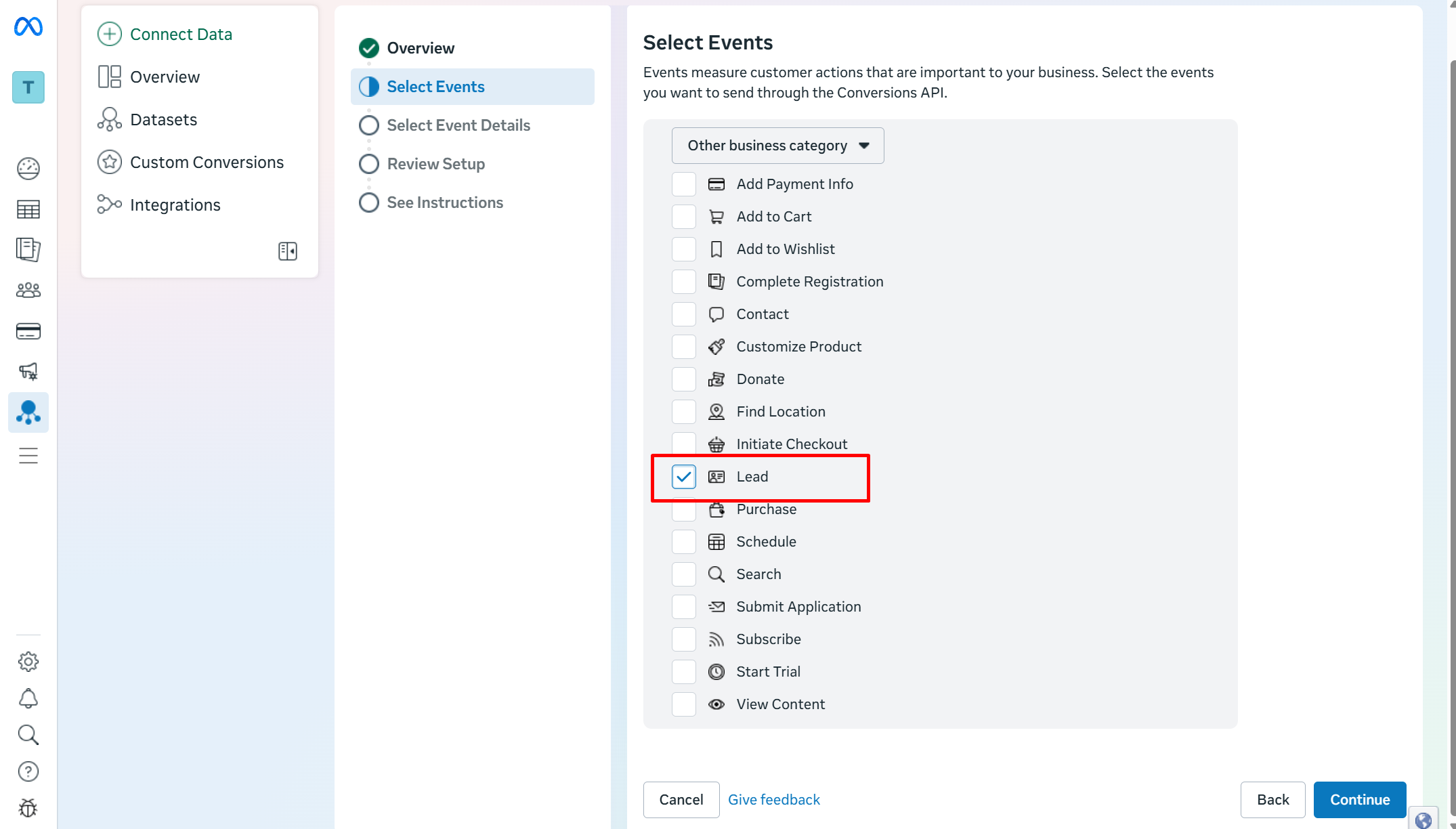Open the notifications bell
Viewport: 1456px width, 829px height.
coord(28,698)
